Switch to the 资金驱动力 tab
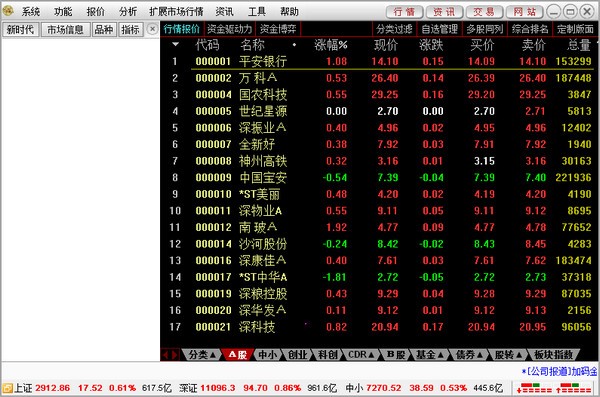 (230, 29)
